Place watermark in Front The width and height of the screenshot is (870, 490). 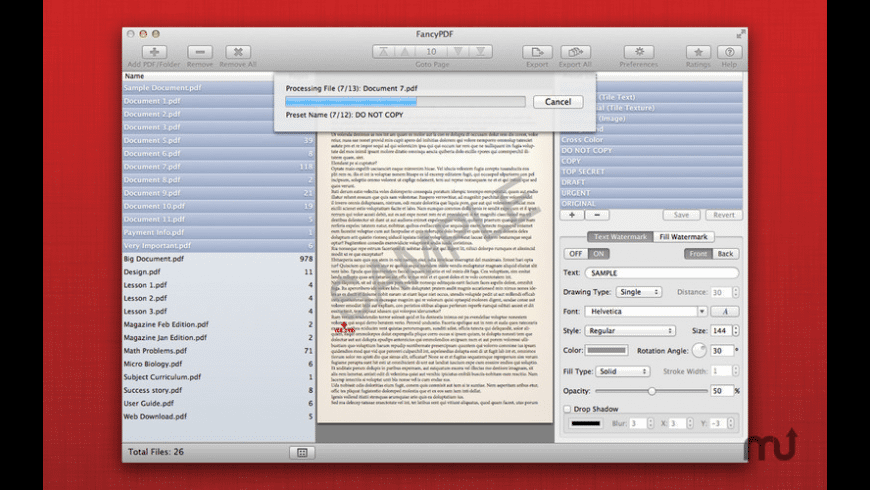[698, 254]
